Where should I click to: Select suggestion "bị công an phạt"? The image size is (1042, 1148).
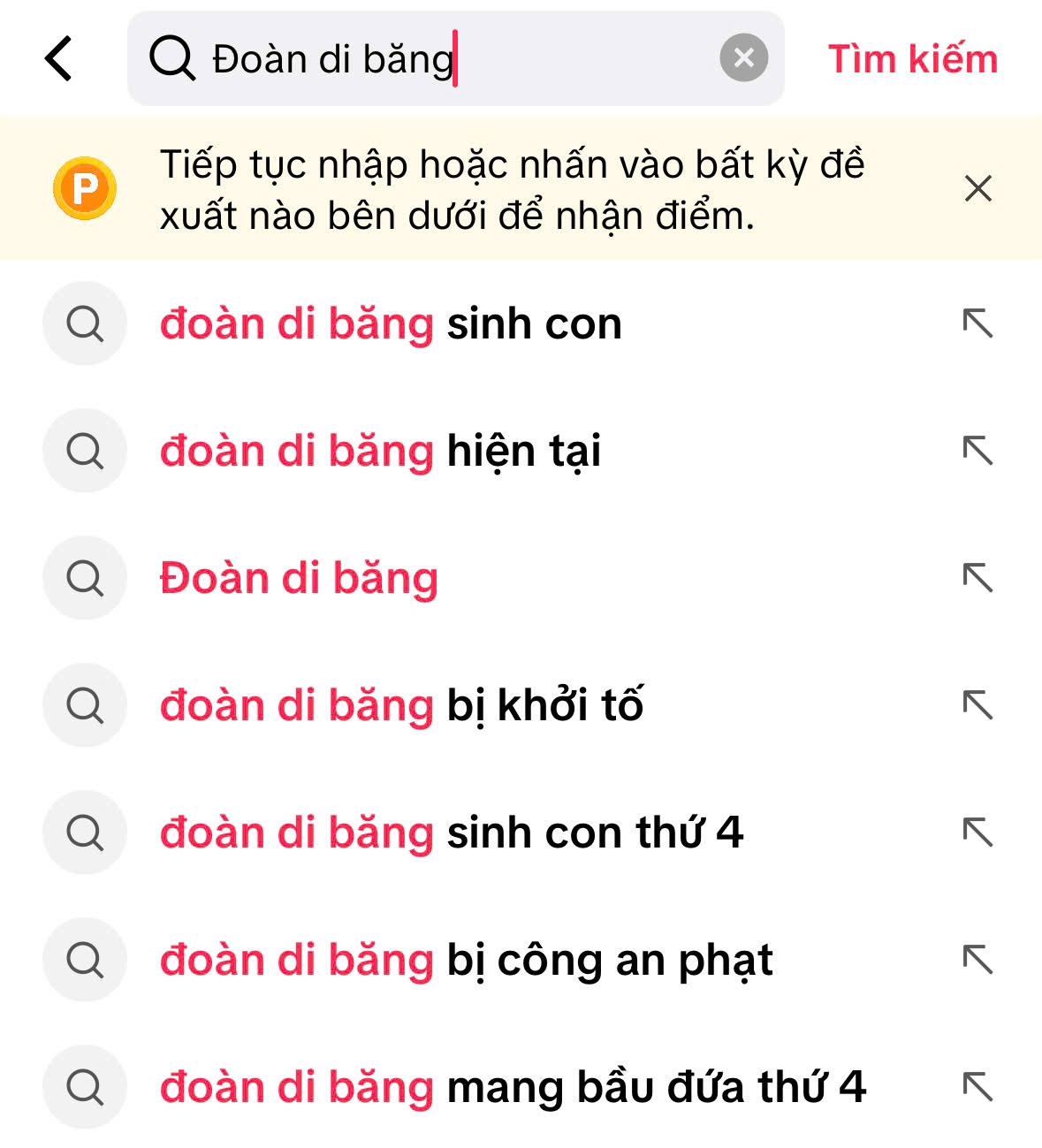[466, 961]
